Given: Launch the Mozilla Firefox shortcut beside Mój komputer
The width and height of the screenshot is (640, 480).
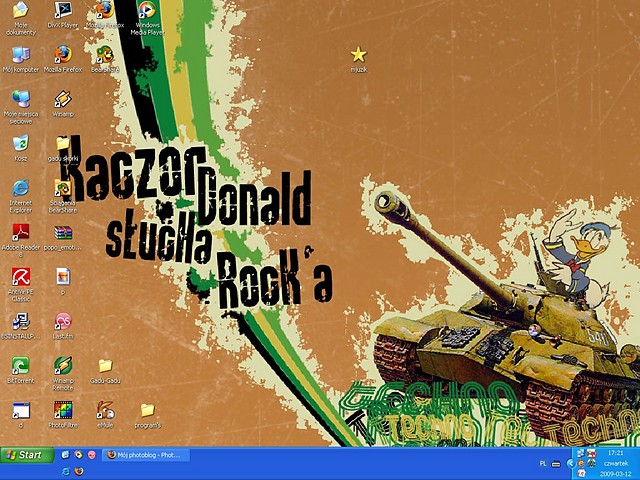Looking at the screenshot, I should tap(63, 60).
